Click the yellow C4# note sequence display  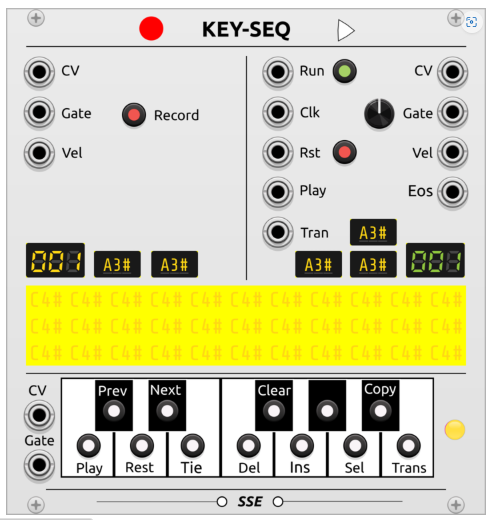coord(246,325)
